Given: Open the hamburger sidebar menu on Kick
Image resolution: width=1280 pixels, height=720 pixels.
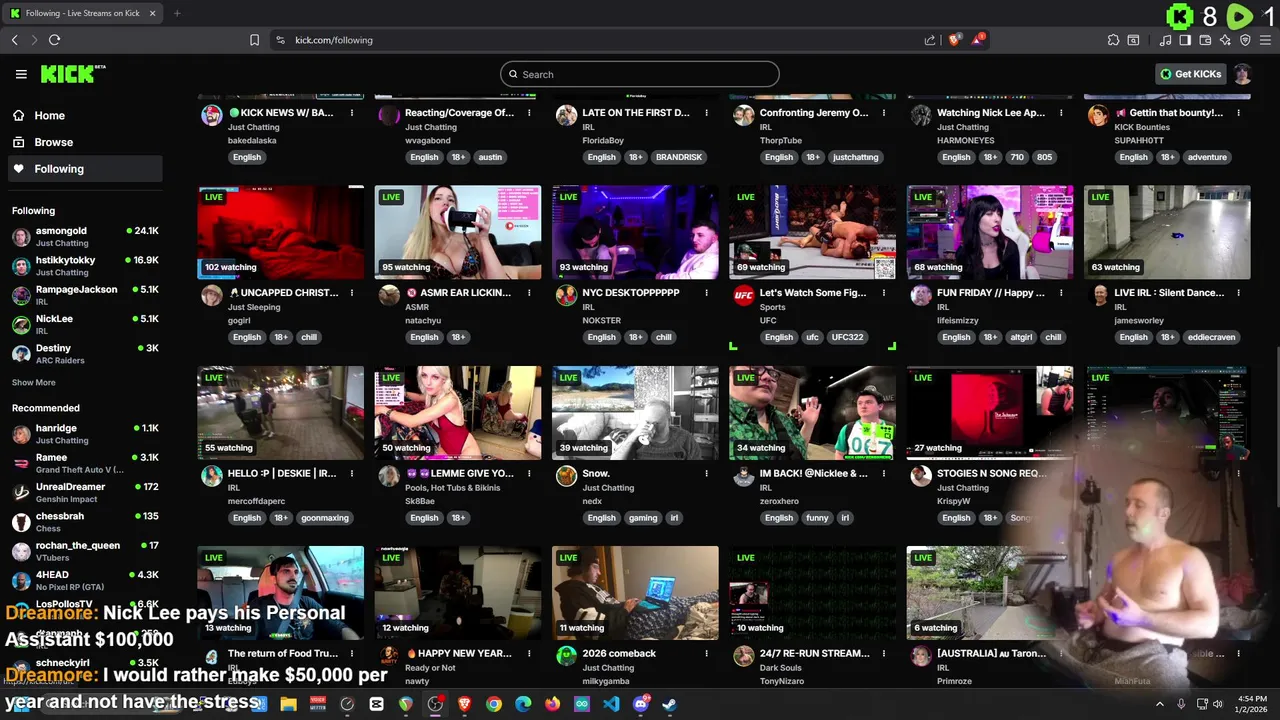Looking at the screenshot, I should (21, 74).
